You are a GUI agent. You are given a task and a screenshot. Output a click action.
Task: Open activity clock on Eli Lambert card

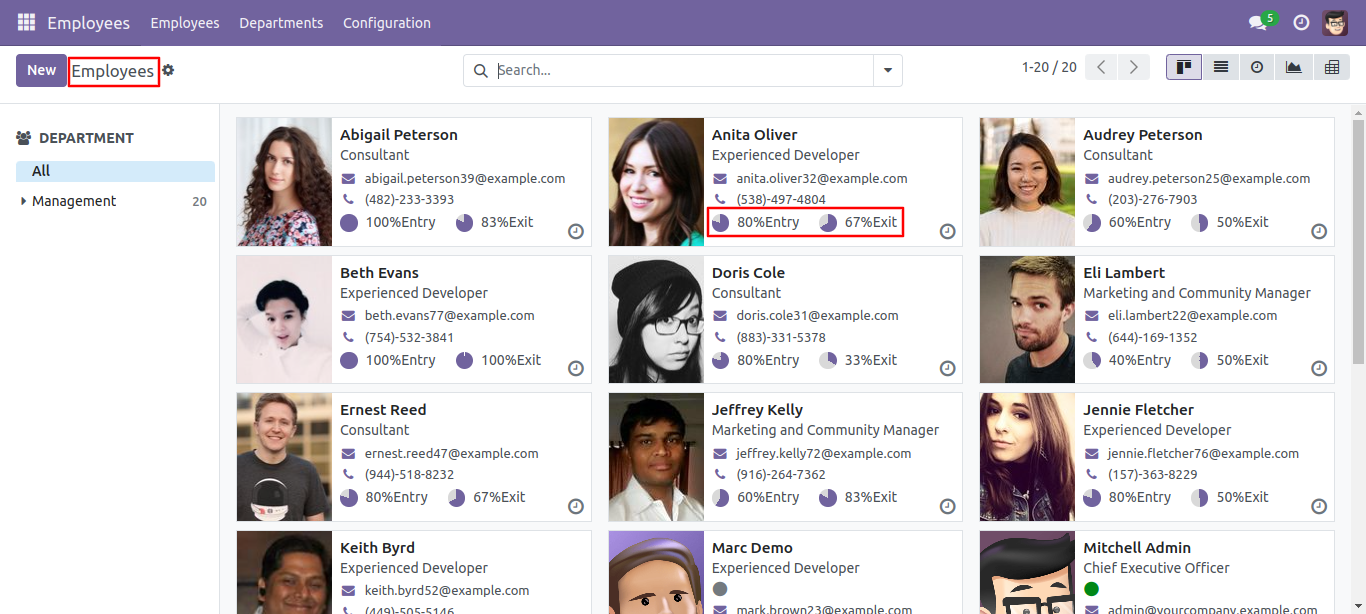1319,368
